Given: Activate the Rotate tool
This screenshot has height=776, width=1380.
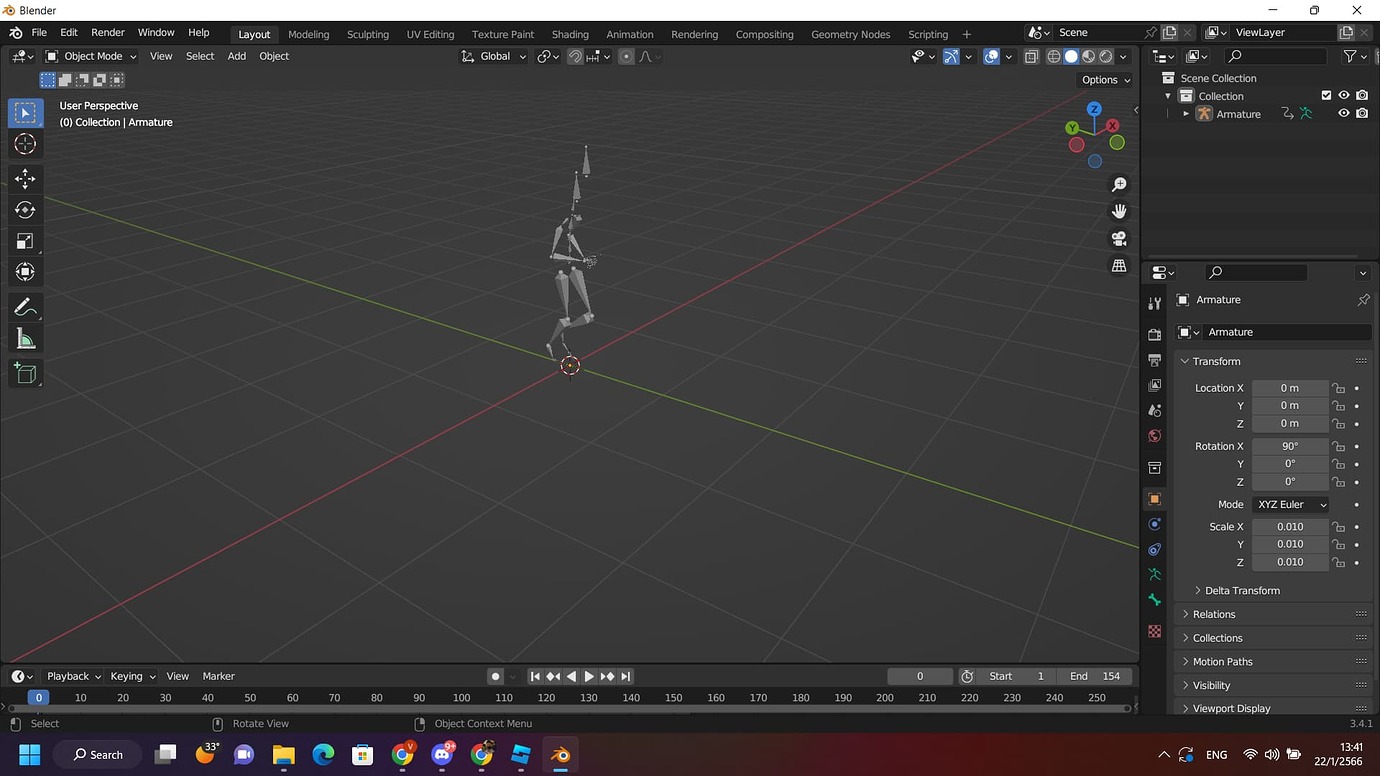Looking at the screenshot, I should [25, 210].
